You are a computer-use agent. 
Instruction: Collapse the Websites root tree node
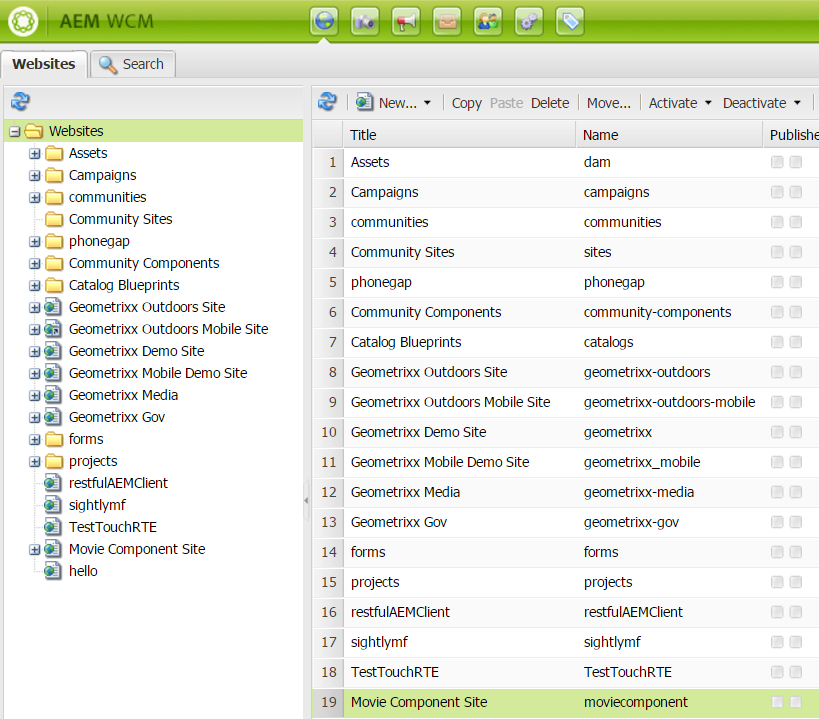coord(15,132)
